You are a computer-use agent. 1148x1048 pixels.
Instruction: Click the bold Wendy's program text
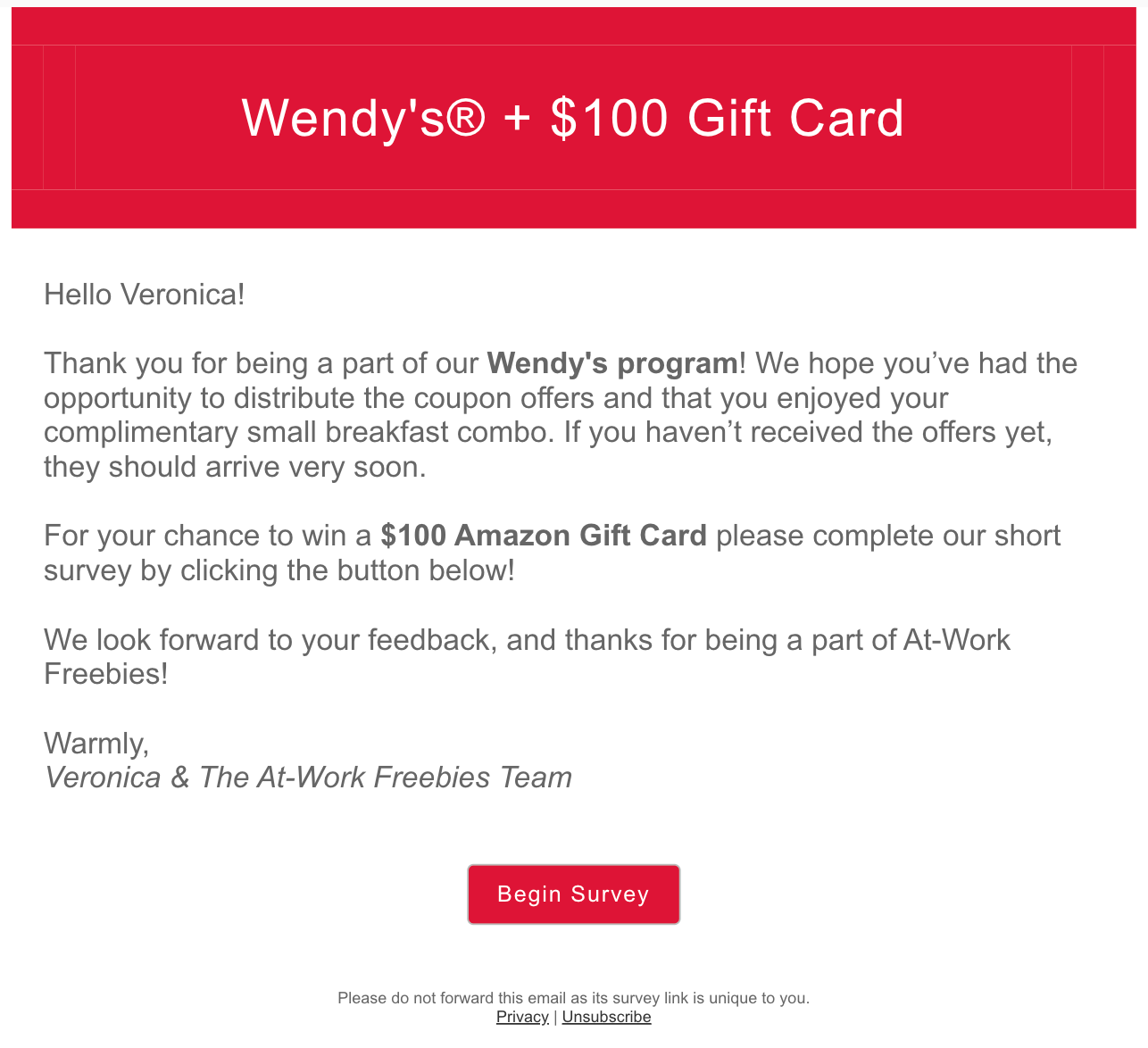612,363
